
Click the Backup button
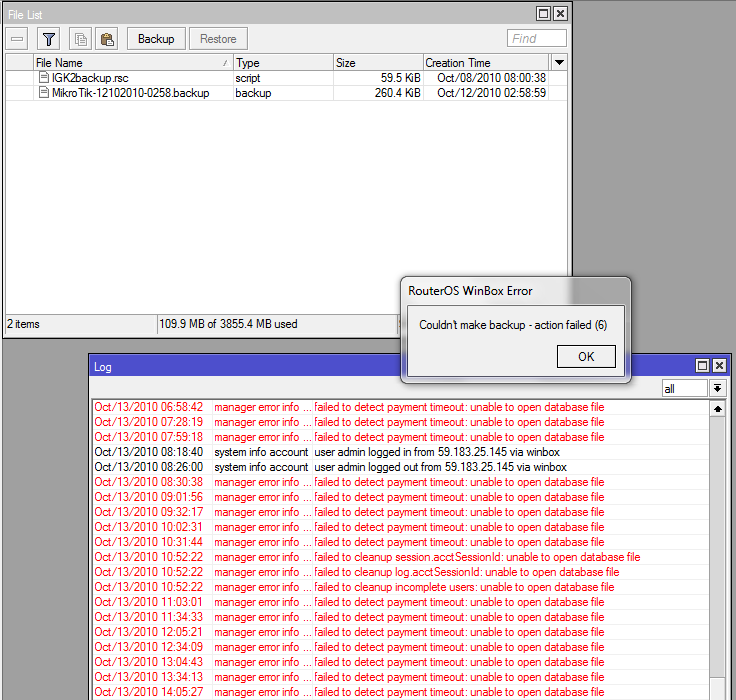pyautogui.click(x=156, y=38)
